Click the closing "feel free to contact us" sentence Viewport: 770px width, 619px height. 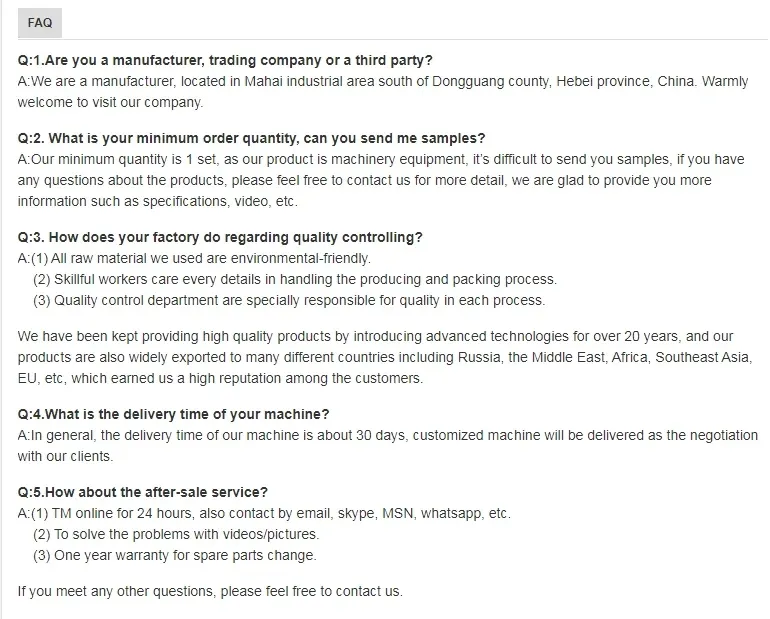coord(210,591)
